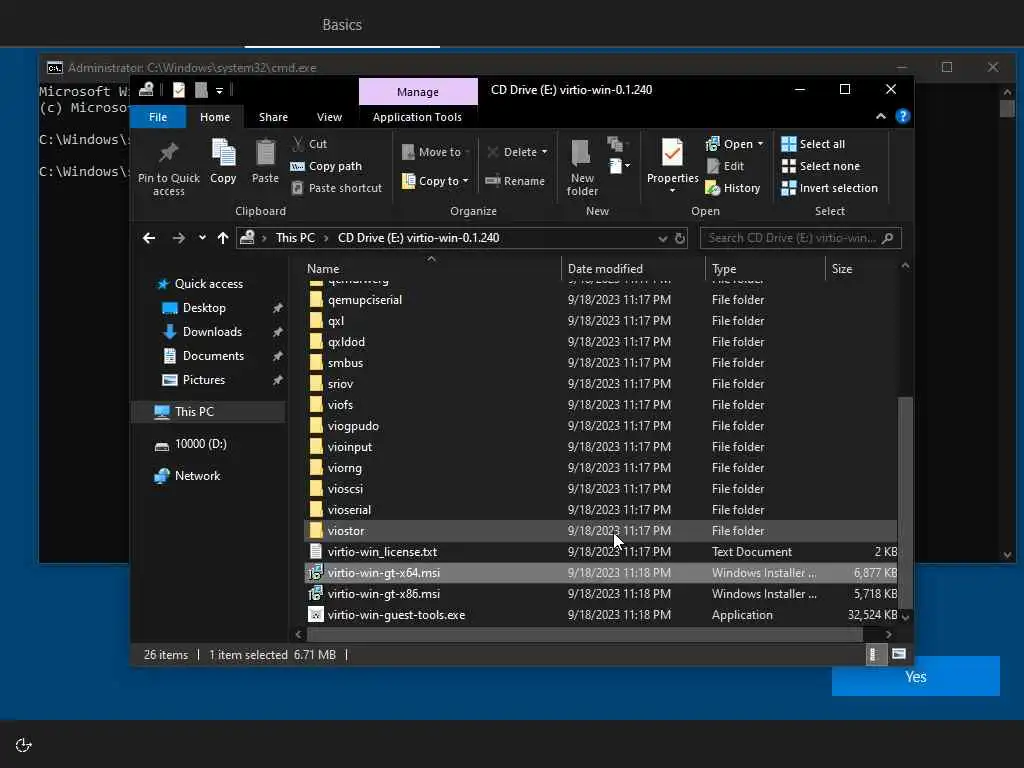Expand the Properties dropdown arrow
1024x768 pixels.
tap(672, 191)
